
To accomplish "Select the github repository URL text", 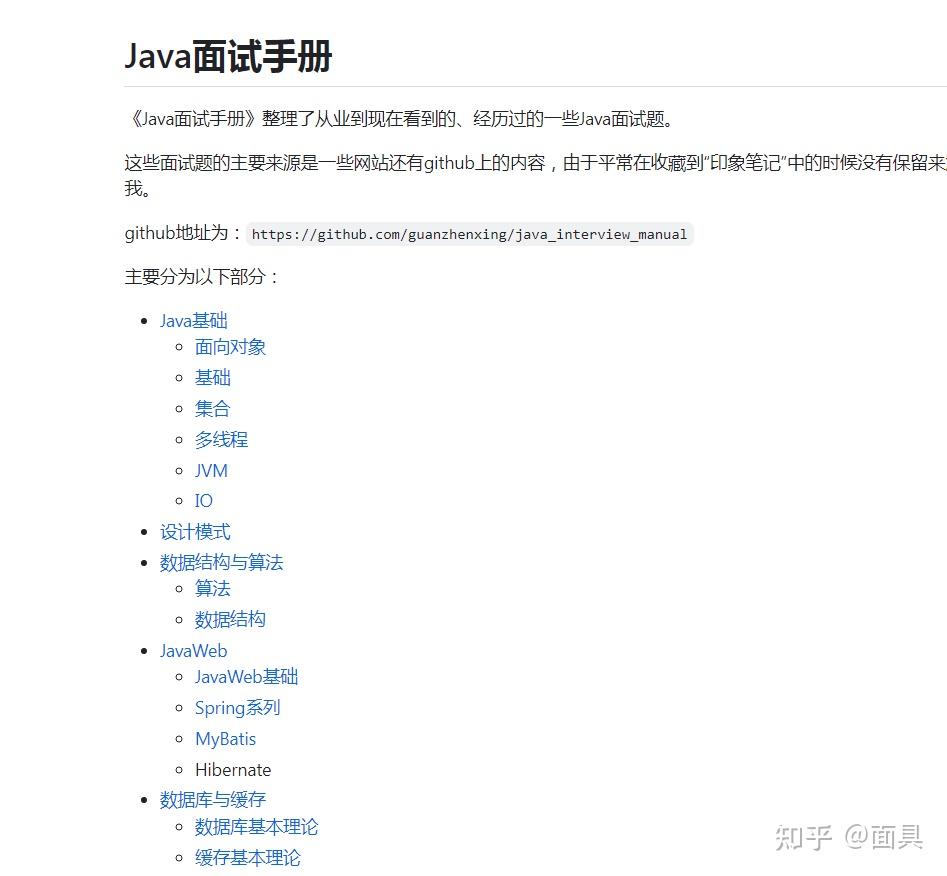I will (469, 234).
